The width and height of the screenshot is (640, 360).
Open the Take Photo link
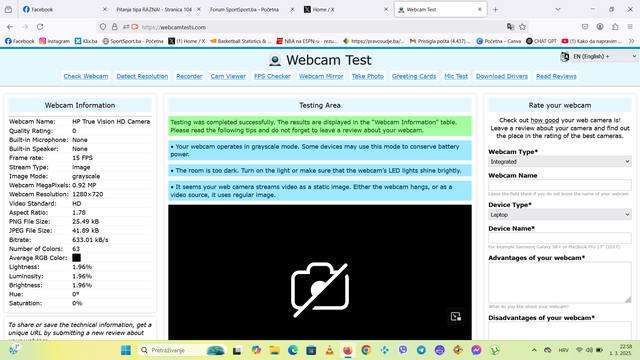coord(368,76)
